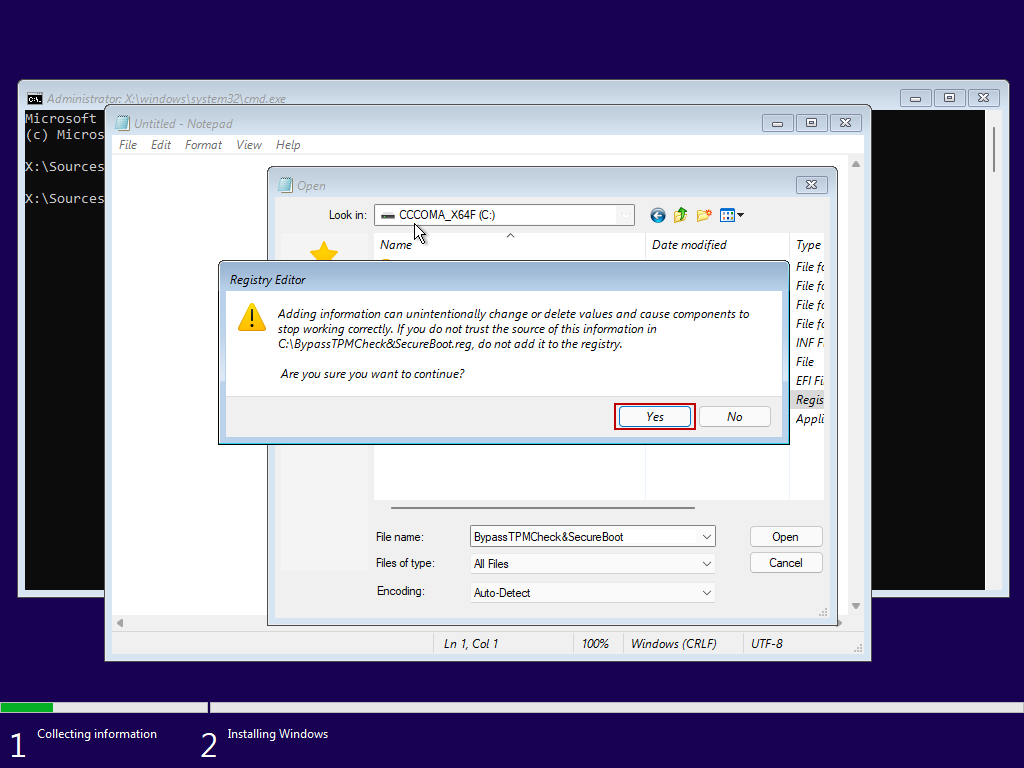1024x768 pixels.
Task: Cancel the Open file dialog
Action: click(x=786, y=563)
